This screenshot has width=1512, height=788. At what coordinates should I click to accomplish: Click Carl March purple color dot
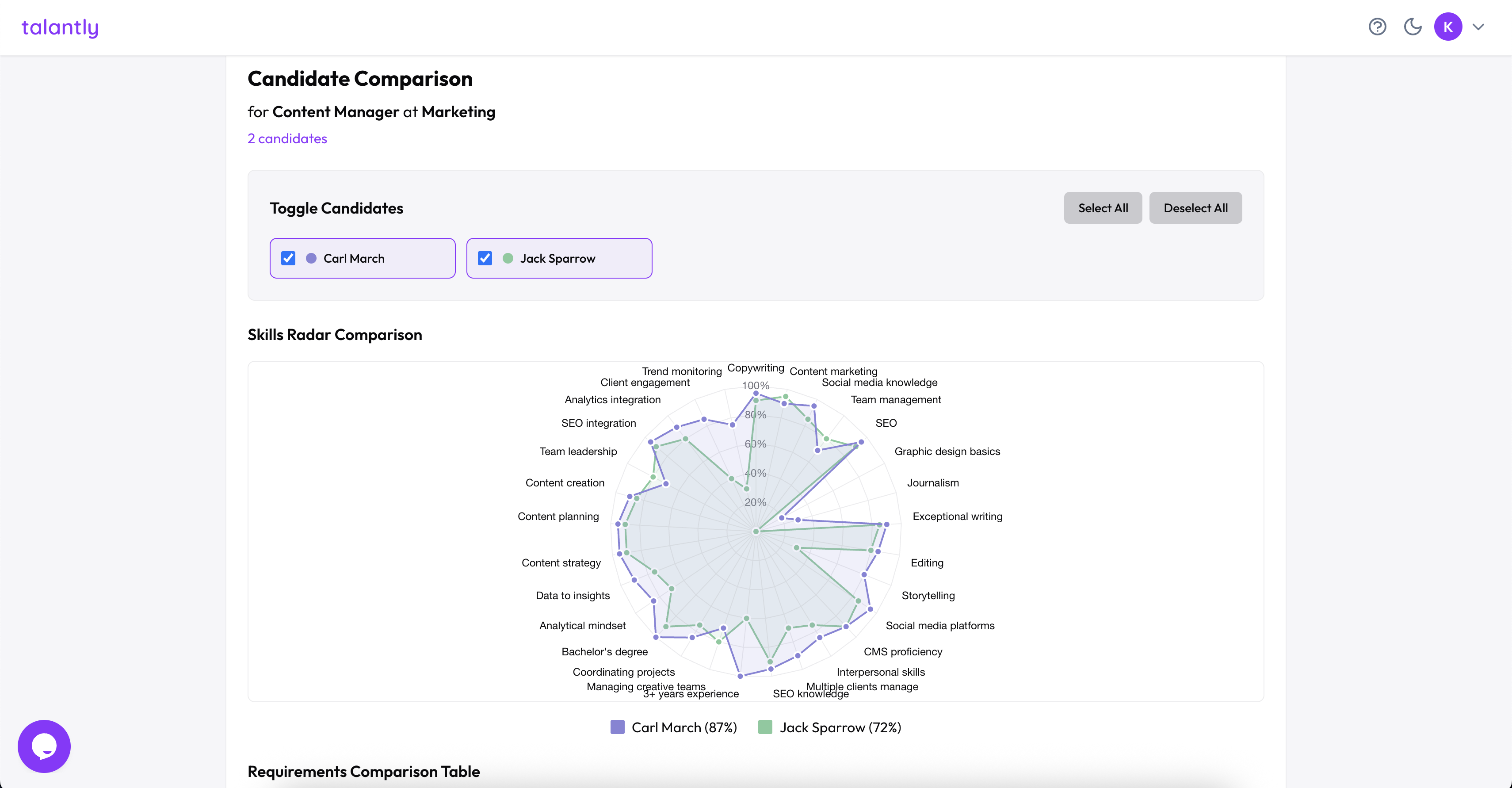[311, 258]
